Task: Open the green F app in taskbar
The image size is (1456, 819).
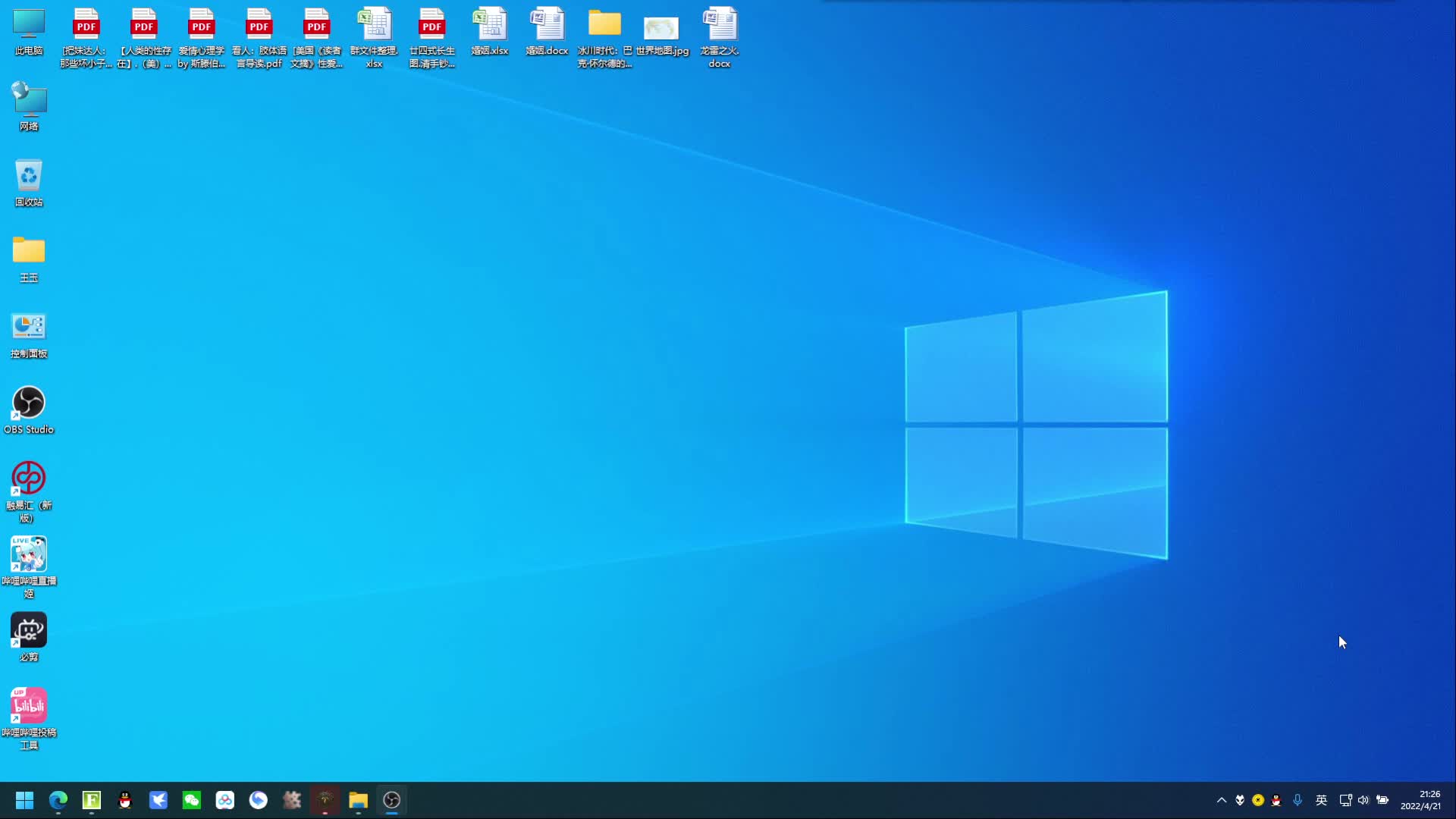Action: (x=92, y=800)
